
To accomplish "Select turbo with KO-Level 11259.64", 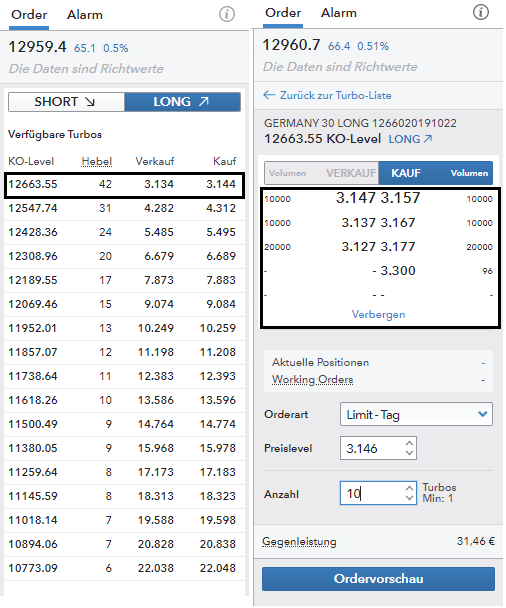I will click(x=124, y=473).
